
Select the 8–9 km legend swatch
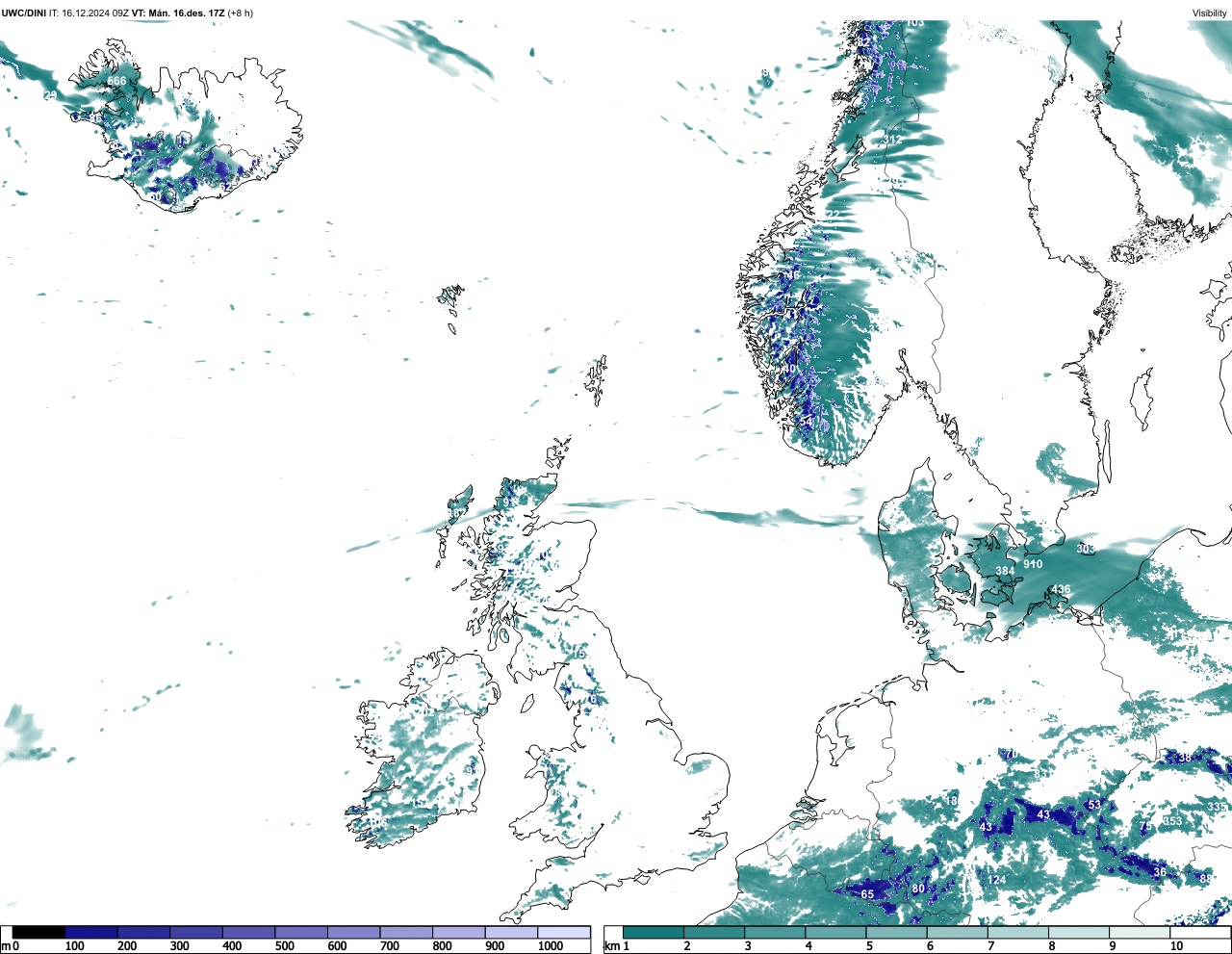[1078, 932]
